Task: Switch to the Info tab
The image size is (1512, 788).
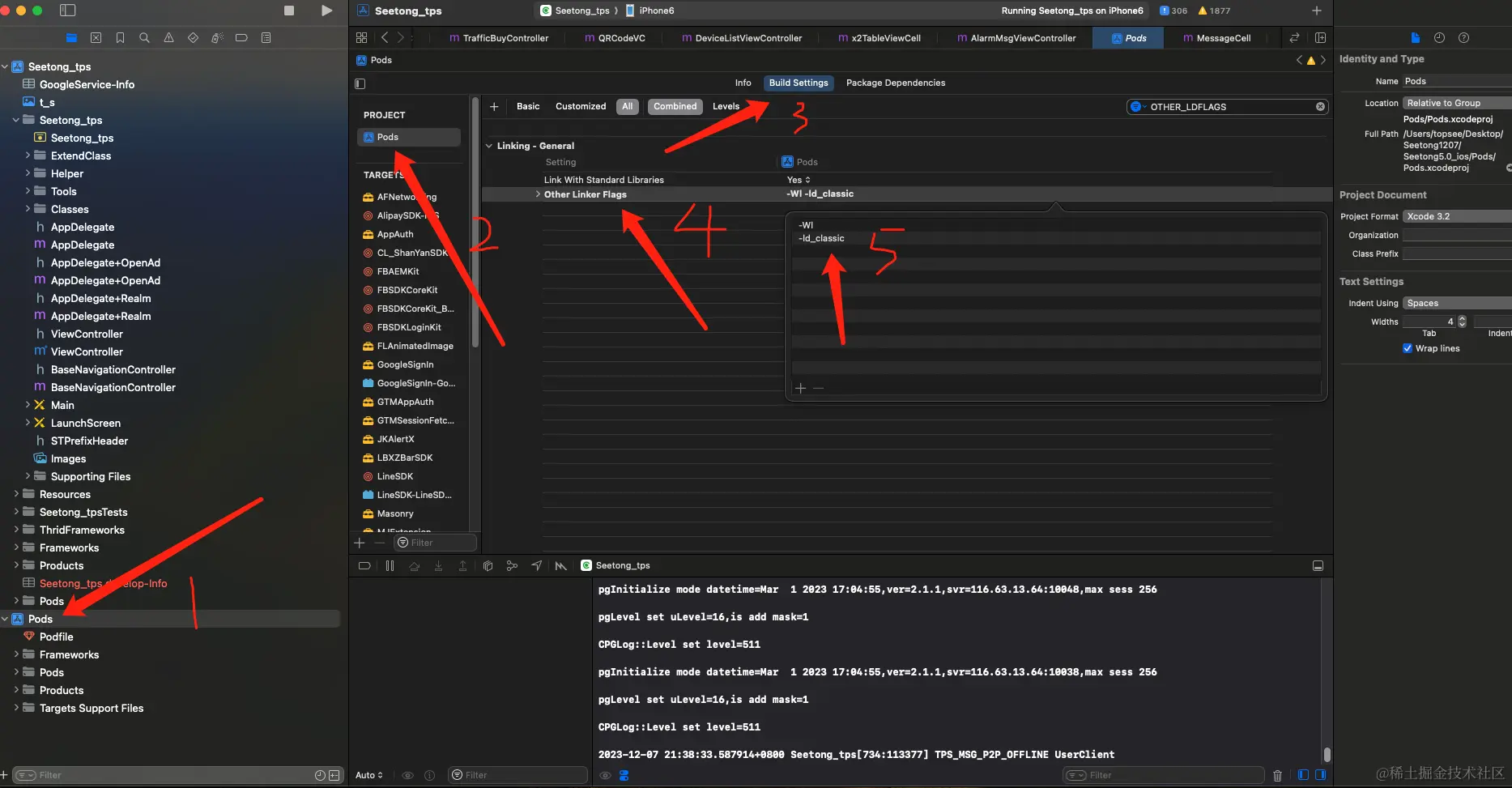Action: pyautogui.click(x=743, y=83)
